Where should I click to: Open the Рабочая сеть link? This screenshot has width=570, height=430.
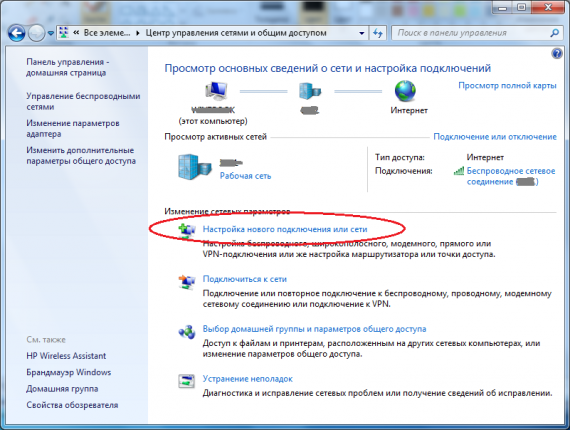pyautogui.click(x=245, y=176)
